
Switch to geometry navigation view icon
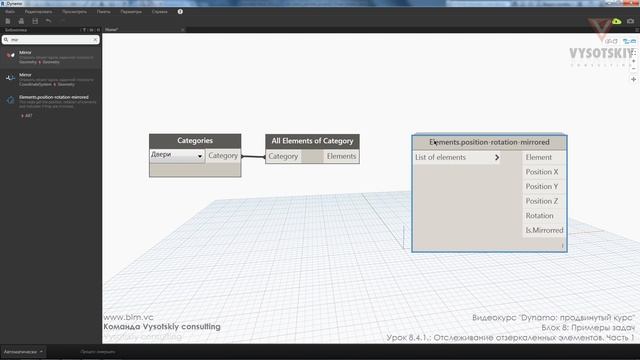[612, 41]
